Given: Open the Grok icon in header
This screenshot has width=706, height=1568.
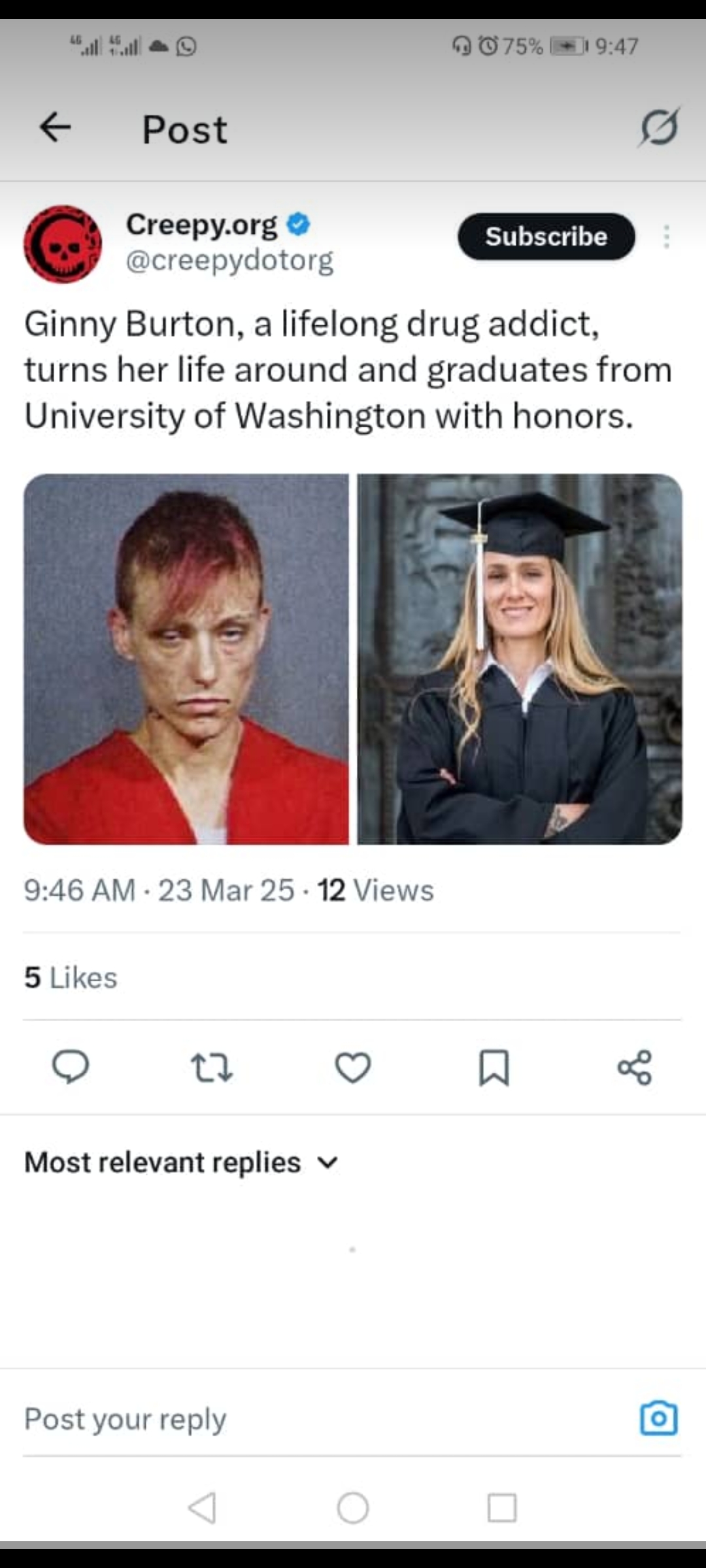Looking at the screenshot, I should (659, 127).
